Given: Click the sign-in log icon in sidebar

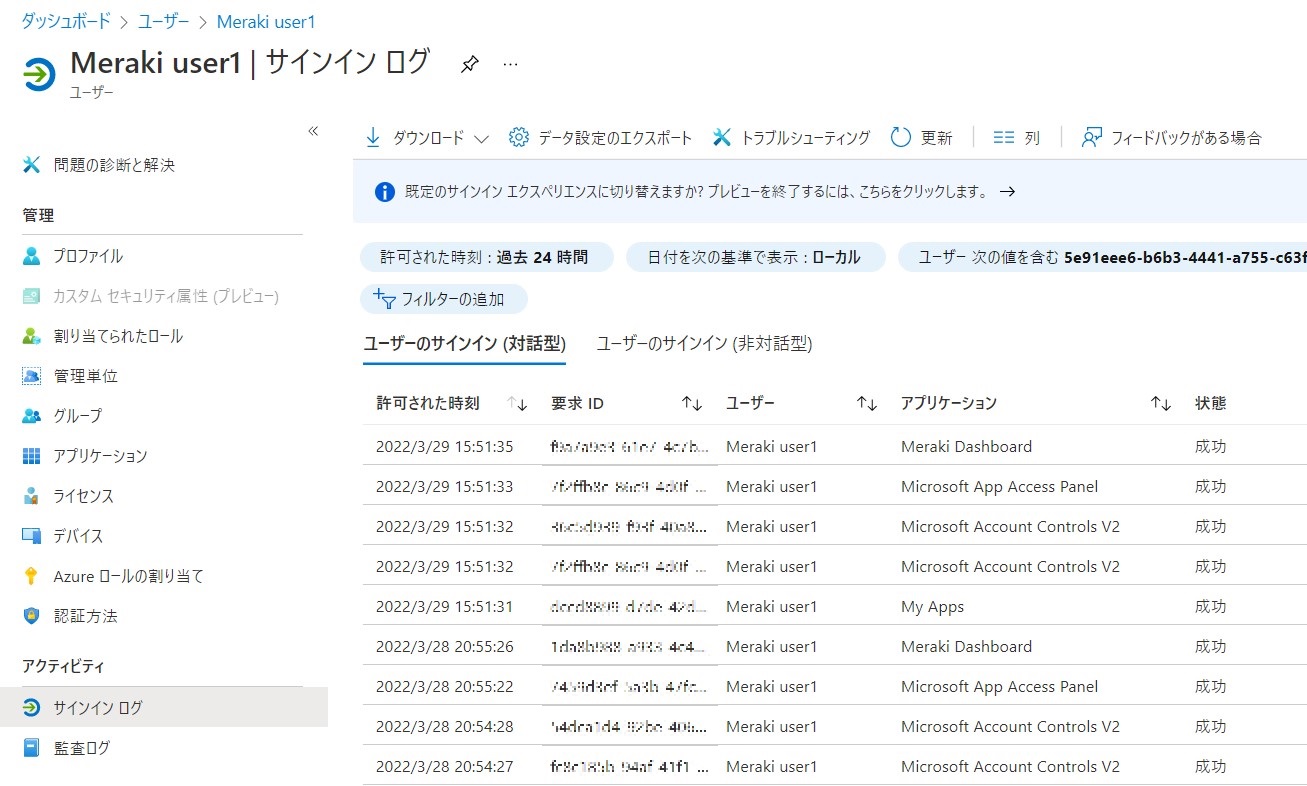Looking at the screenshot, I should (32, 708).
